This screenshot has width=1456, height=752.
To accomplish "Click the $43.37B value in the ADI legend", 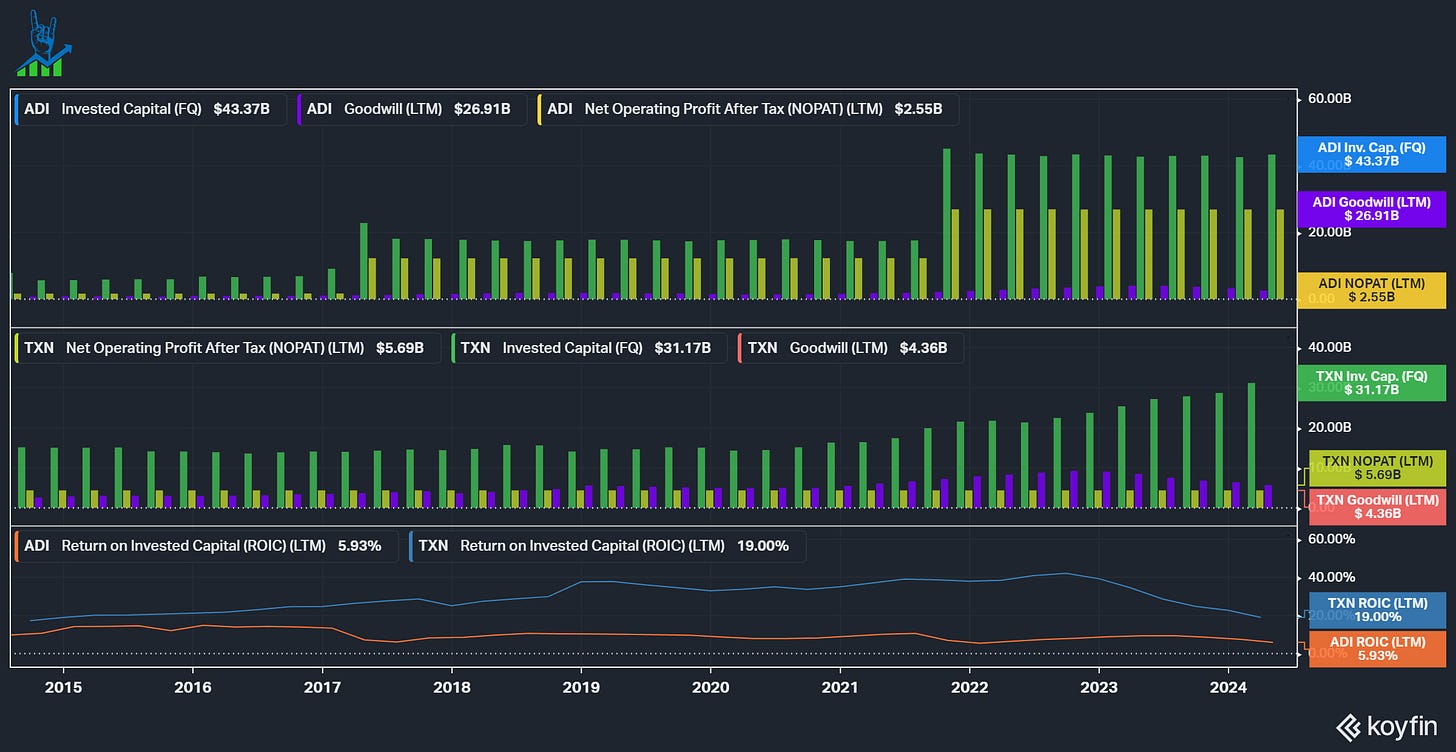I will (x=241, y=109).
